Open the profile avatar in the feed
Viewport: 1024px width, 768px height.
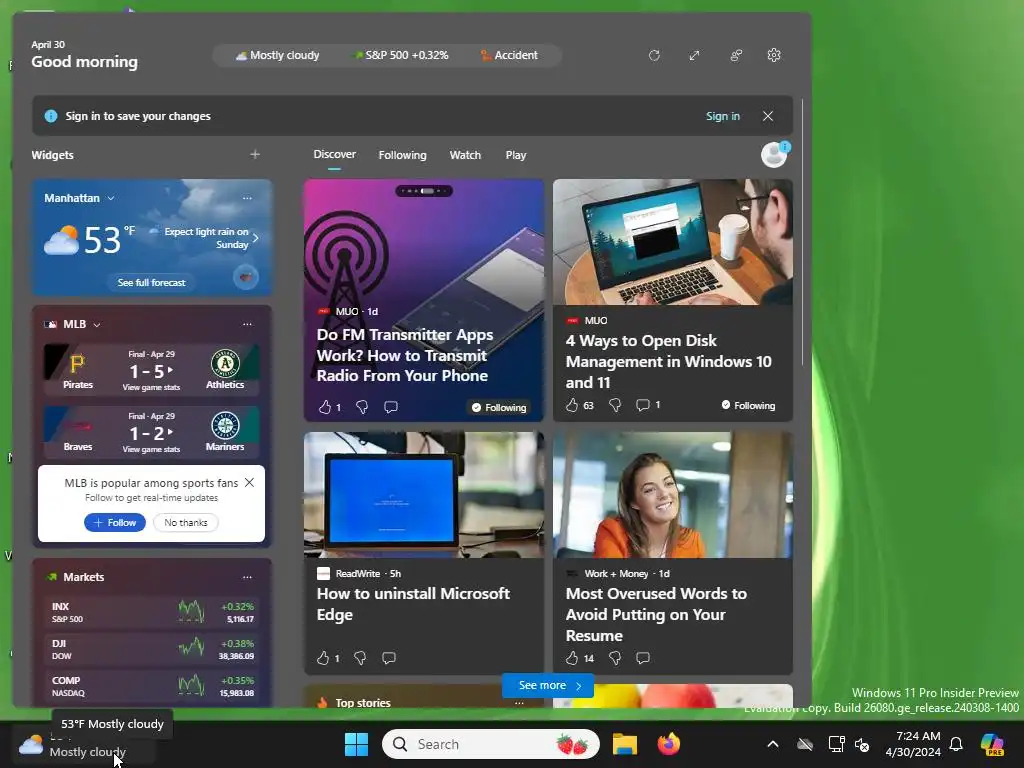point(775,155)
